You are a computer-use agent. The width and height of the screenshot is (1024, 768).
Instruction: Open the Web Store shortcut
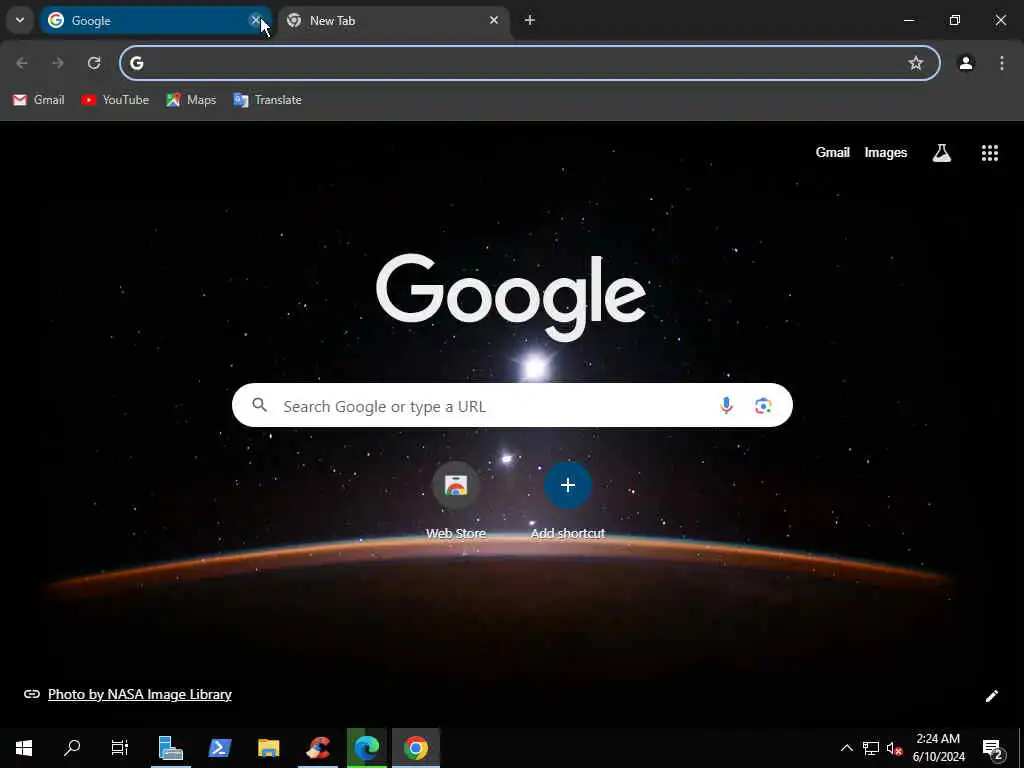pyautogui.click(x=456, y=500)
